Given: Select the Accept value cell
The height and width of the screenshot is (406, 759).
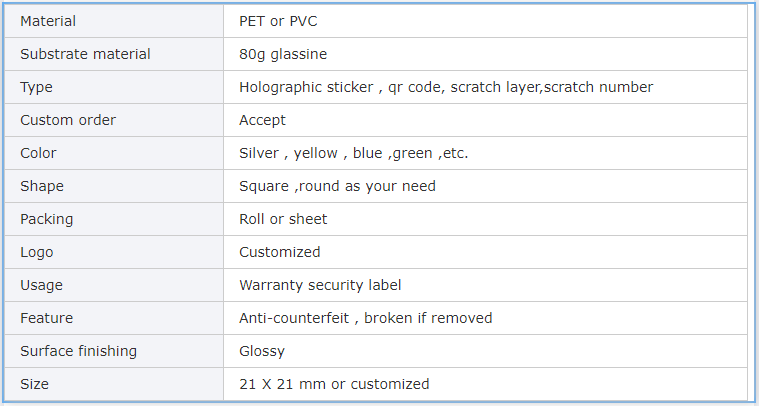Looking at the screenshot, I should click(486, 120).
